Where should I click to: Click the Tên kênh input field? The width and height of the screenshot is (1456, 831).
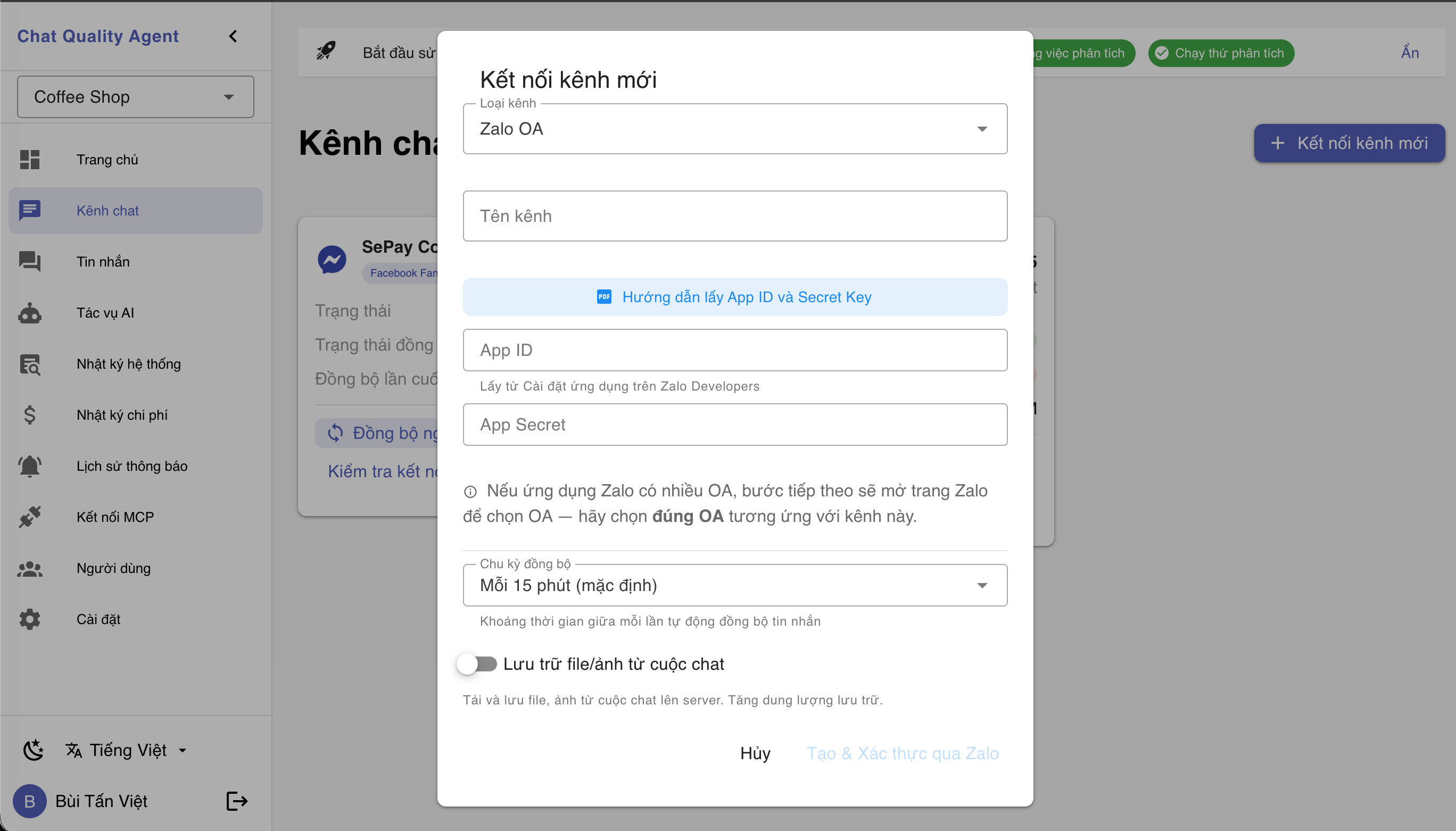point(734,216)
